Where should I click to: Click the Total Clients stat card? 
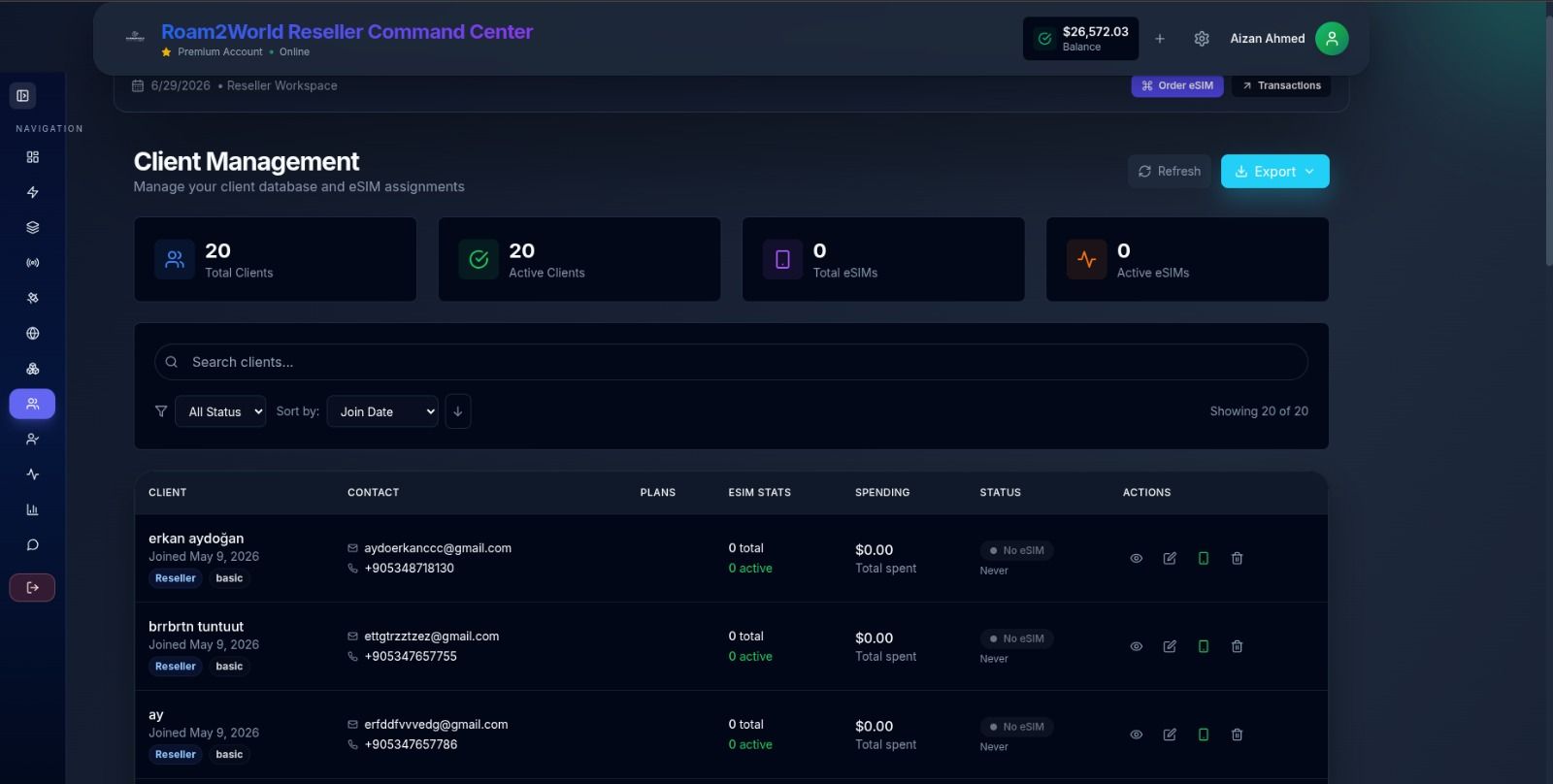click(x=276, y=259)
